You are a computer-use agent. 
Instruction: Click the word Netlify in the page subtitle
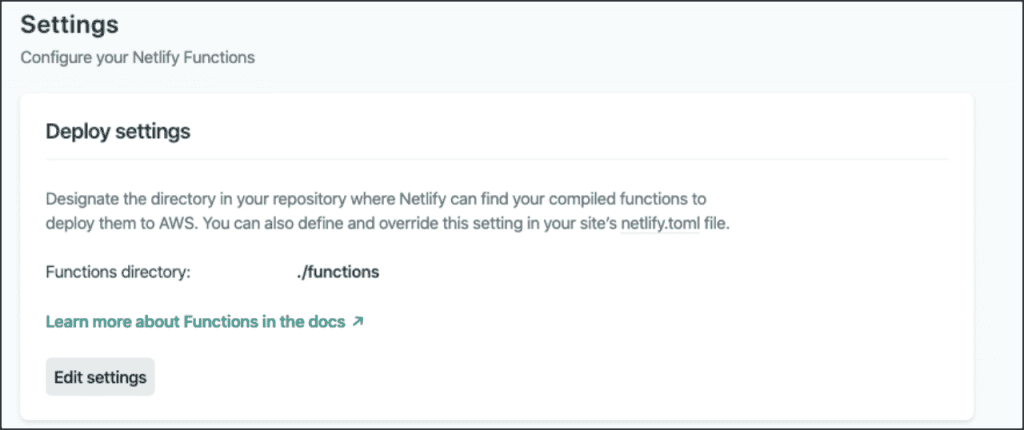point(156,58)
